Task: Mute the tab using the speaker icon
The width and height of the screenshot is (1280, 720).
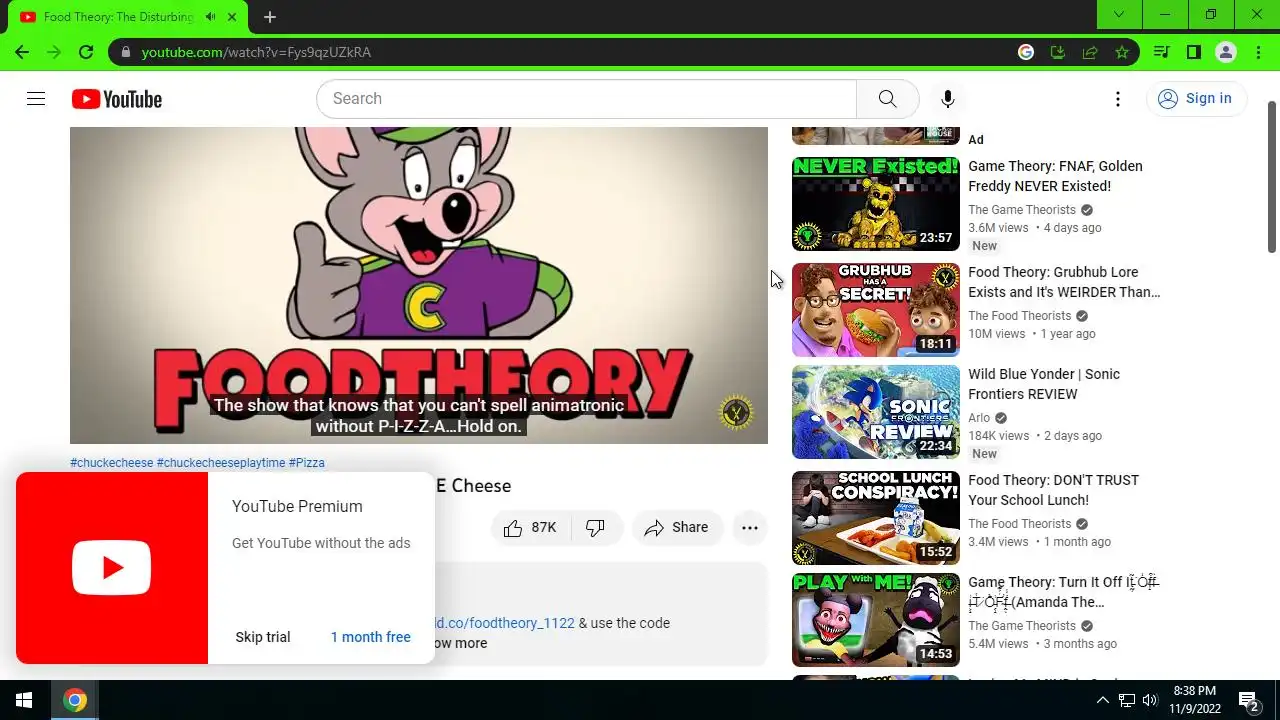Action: (210, 17)
